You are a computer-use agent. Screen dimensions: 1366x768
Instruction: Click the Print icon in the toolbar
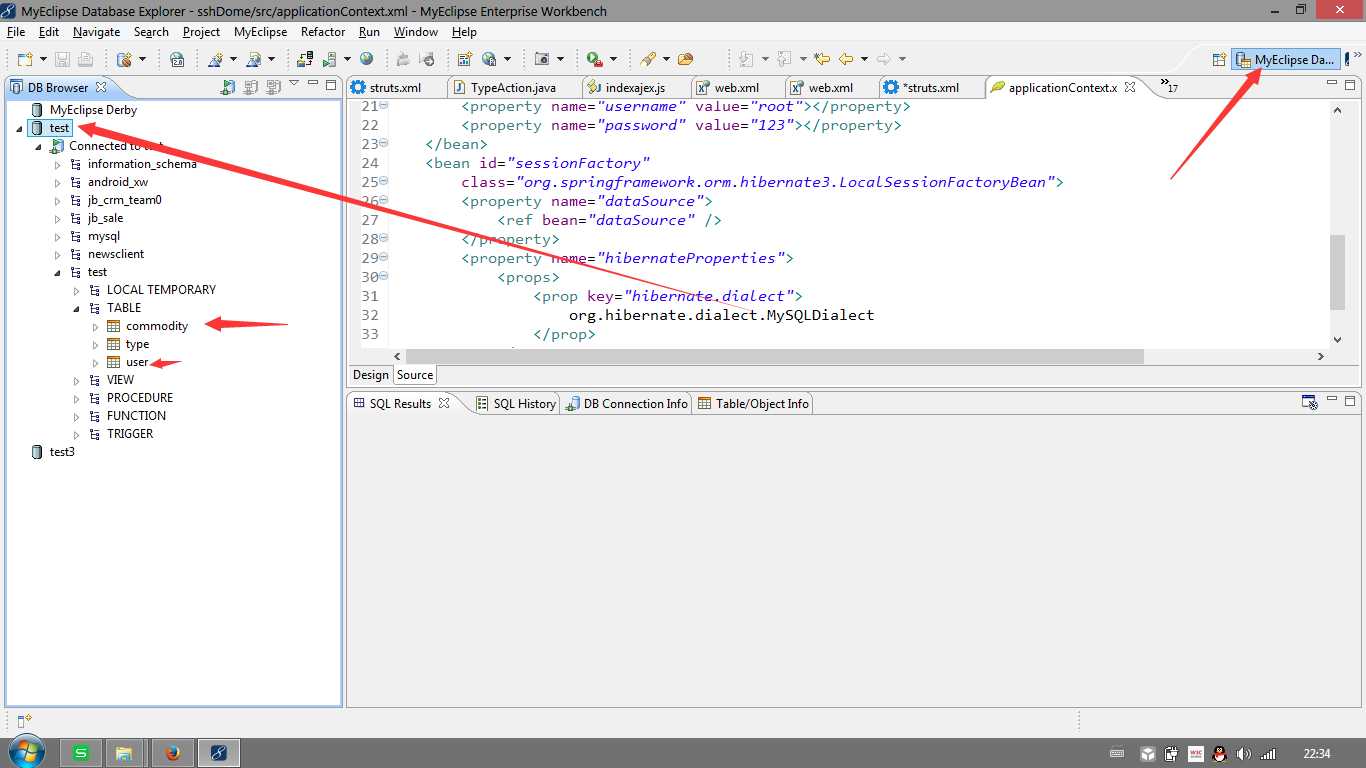coord(85,59)
